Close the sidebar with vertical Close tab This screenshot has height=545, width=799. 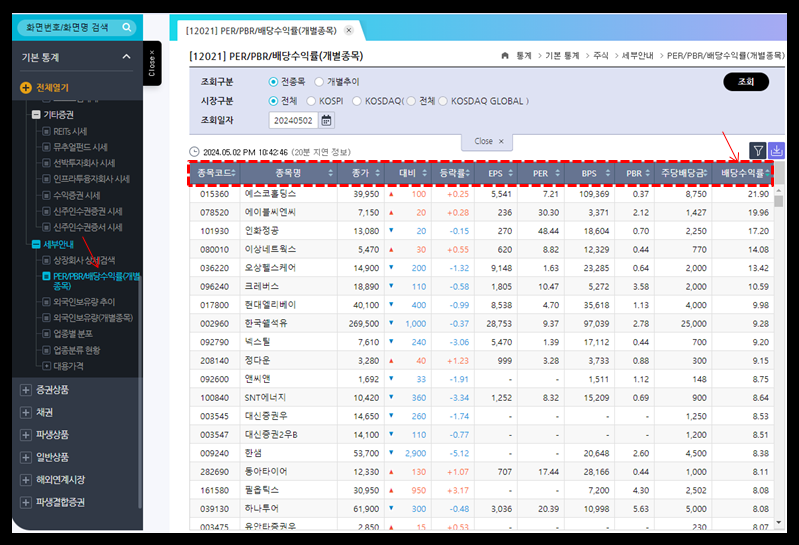coord(152,63)
